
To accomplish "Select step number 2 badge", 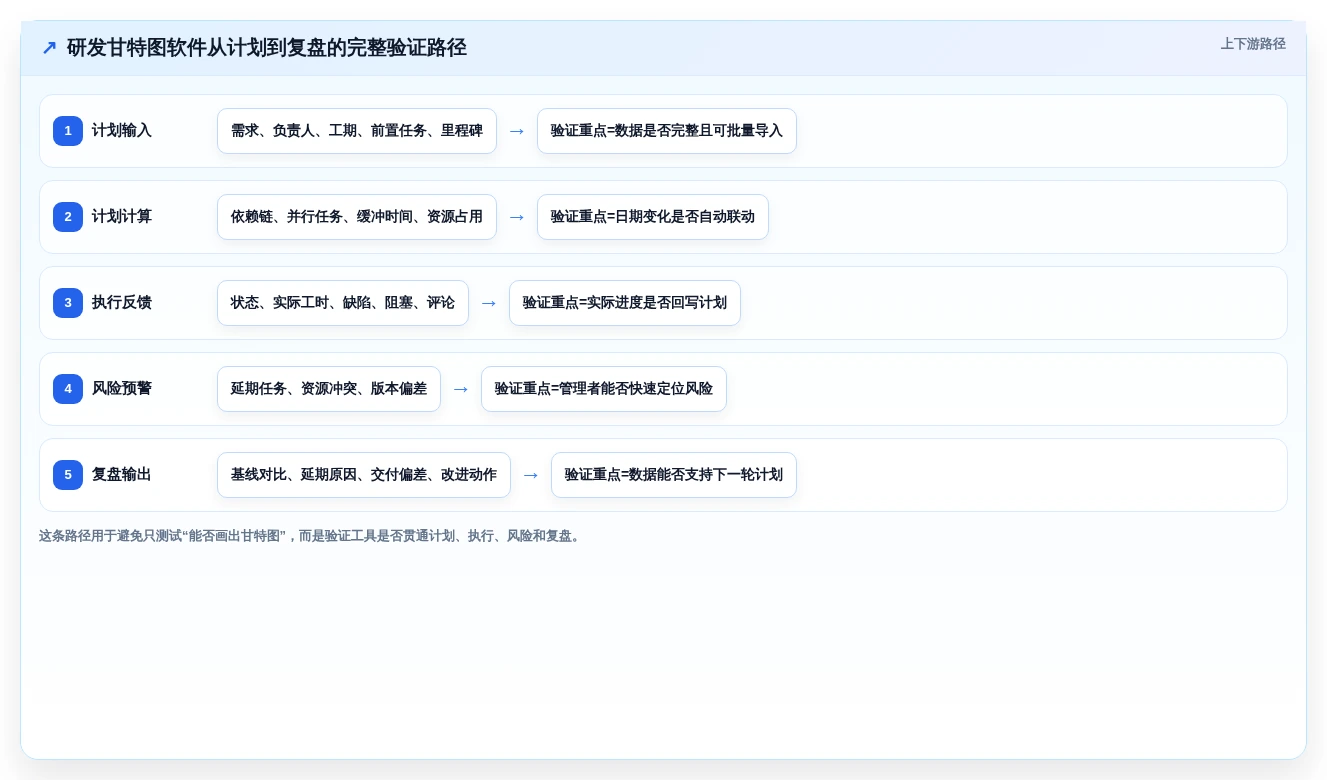I will coord(68,217).
